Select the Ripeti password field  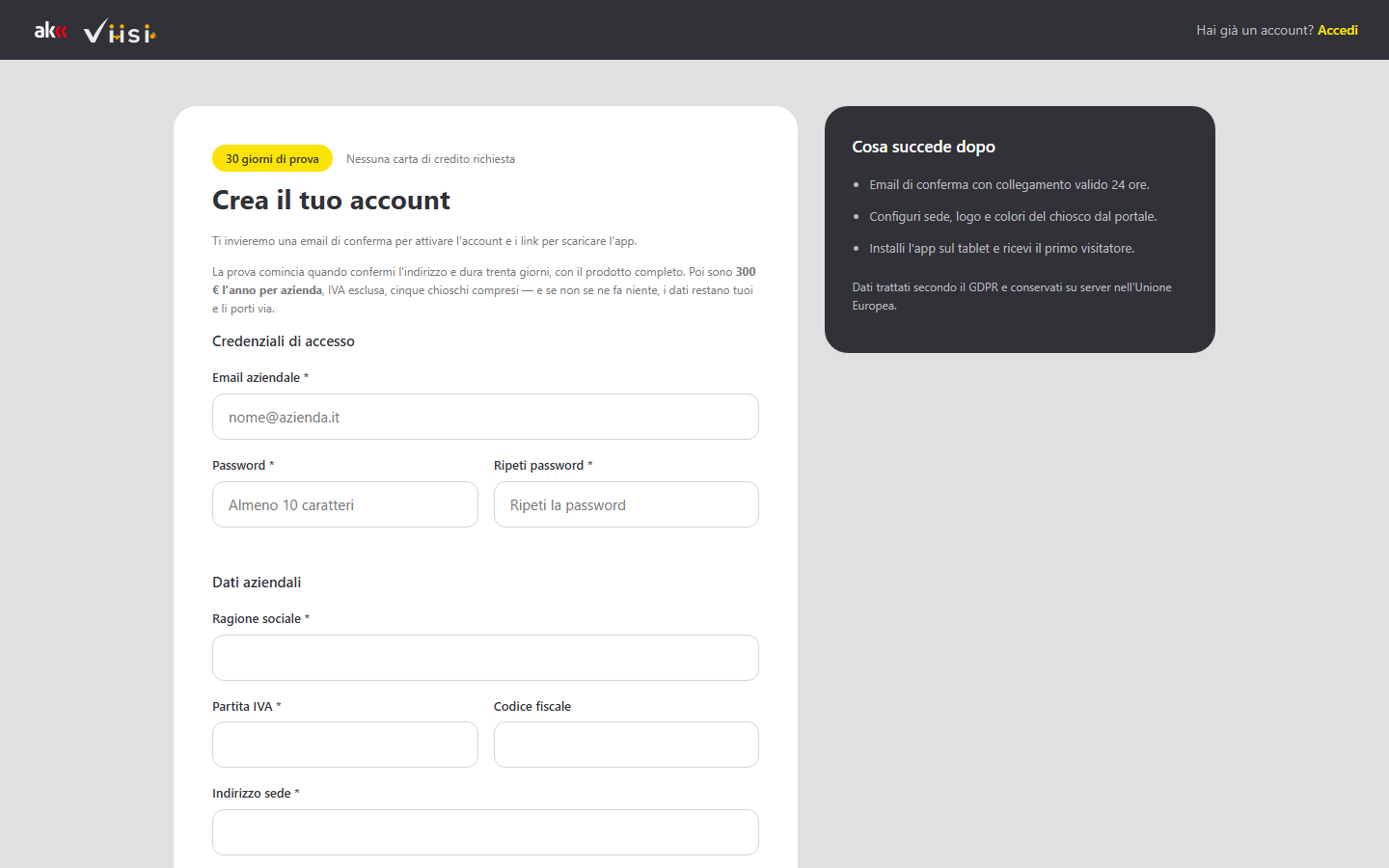point(626,504)
